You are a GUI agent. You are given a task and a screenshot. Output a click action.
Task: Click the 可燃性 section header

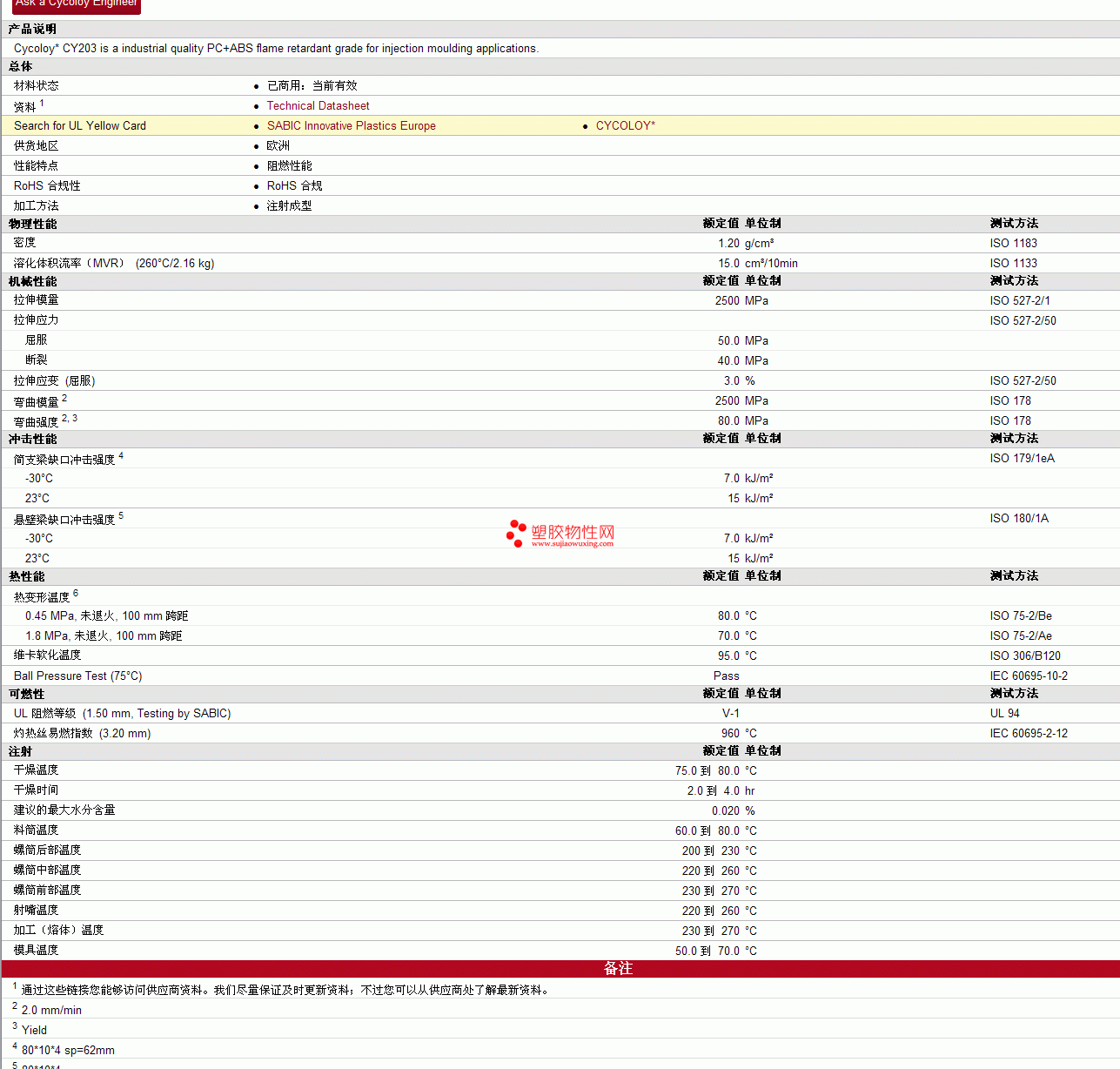pos(26,694)
